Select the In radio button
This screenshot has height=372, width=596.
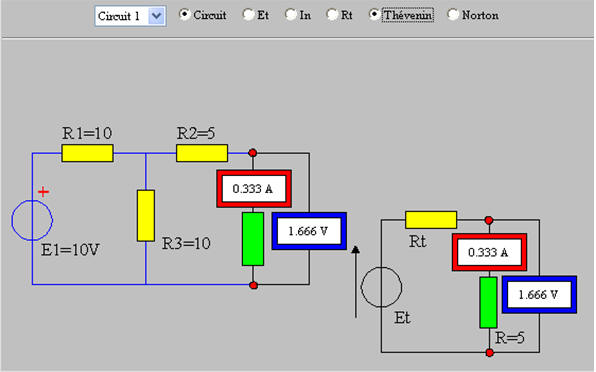[x=291, y=15]
